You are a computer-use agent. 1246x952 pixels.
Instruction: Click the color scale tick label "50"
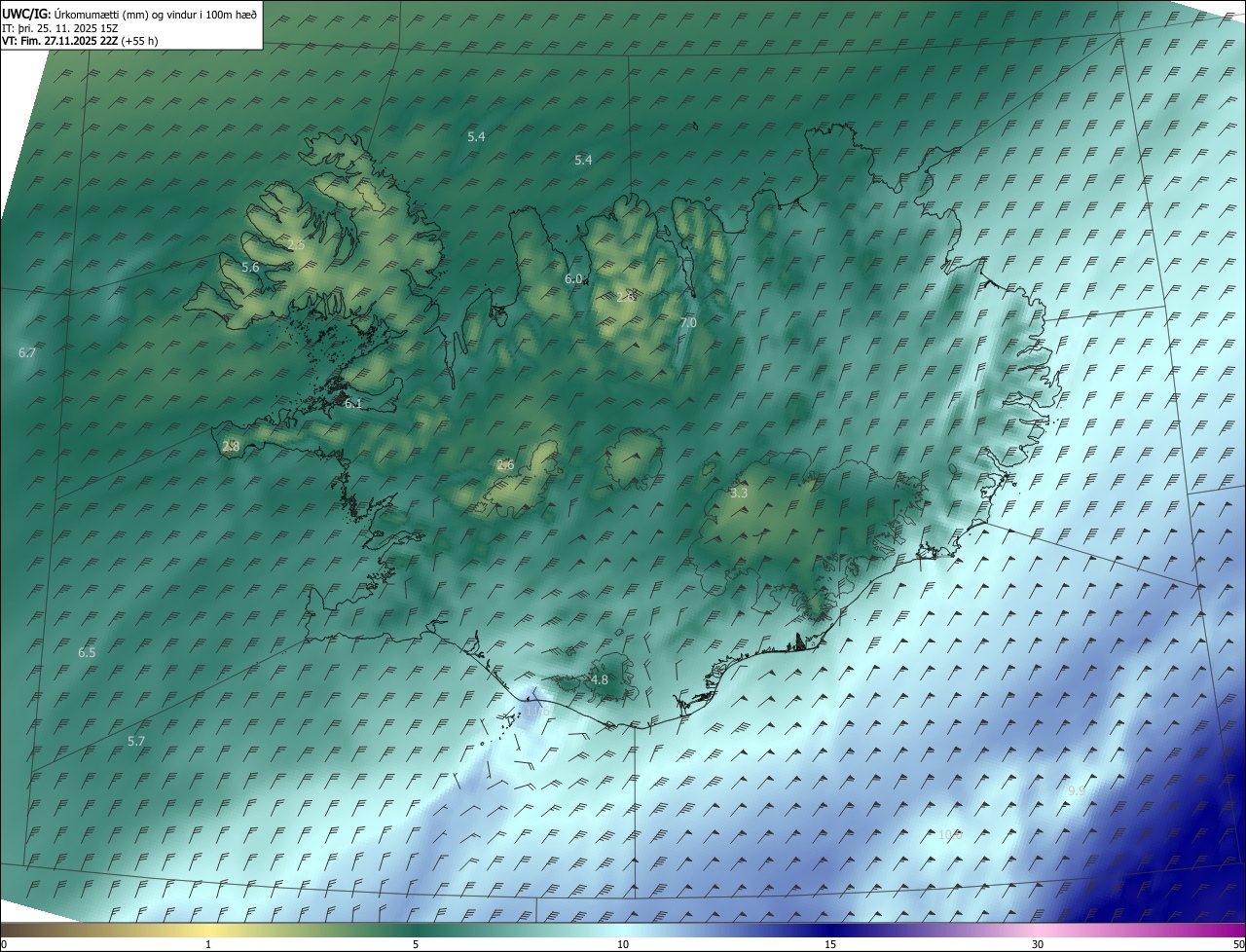pos(1238,944)
